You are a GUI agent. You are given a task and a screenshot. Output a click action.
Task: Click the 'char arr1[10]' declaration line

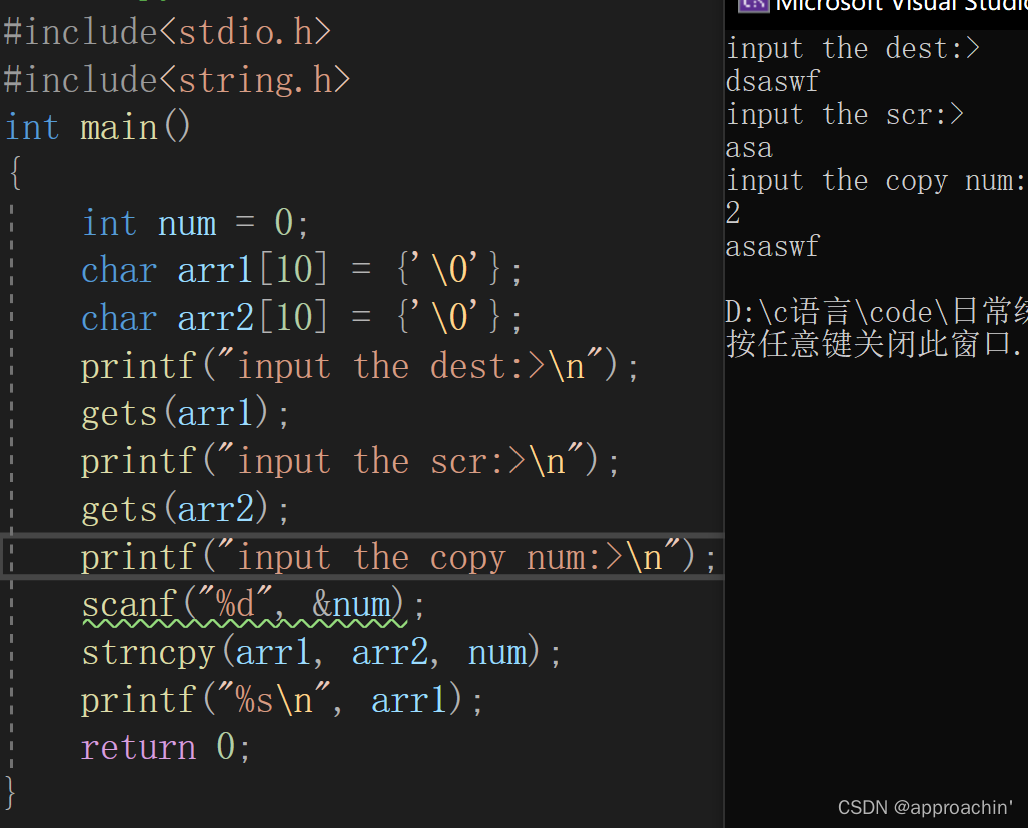pos(302,270)
